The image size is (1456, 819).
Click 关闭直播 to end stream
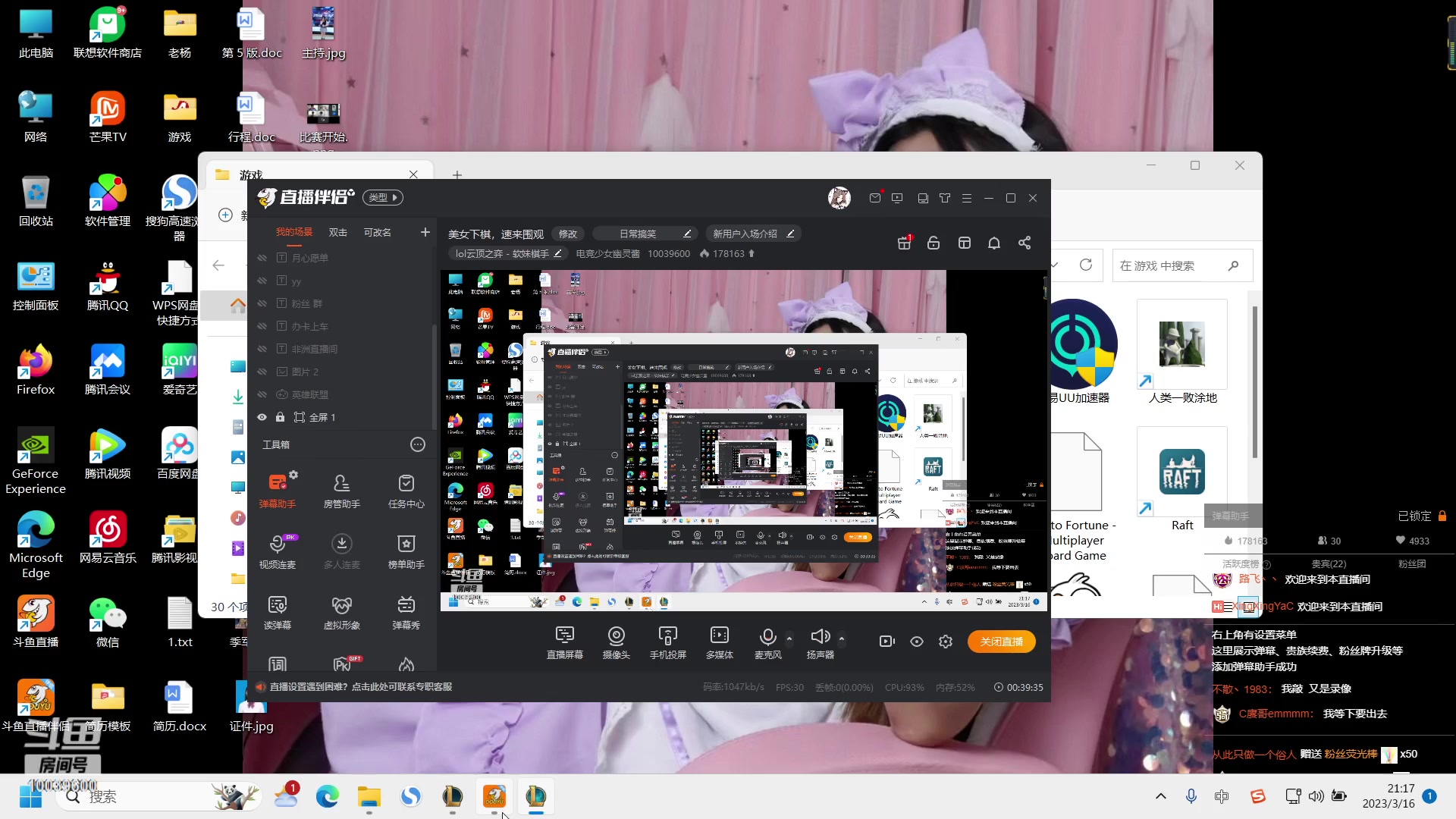[x=1002, y=642]
